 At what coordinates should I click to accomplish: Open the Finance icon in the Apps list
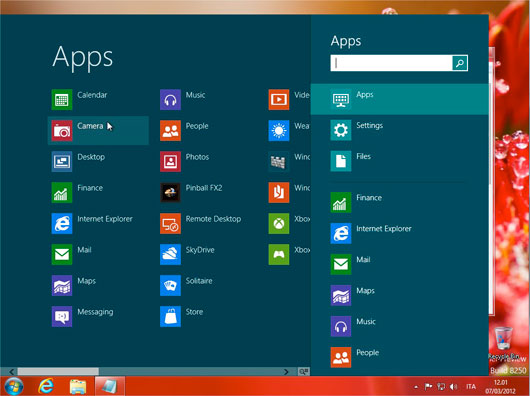pyautogui.click(x=62, y=193)
